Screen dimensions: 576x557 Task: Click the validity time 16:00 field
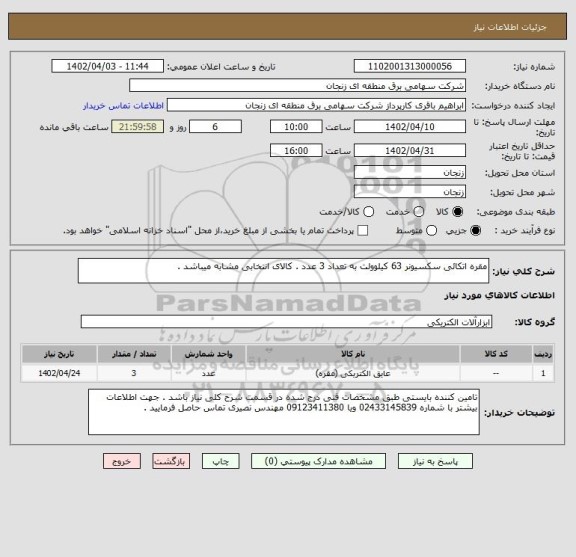coord(296,151)
